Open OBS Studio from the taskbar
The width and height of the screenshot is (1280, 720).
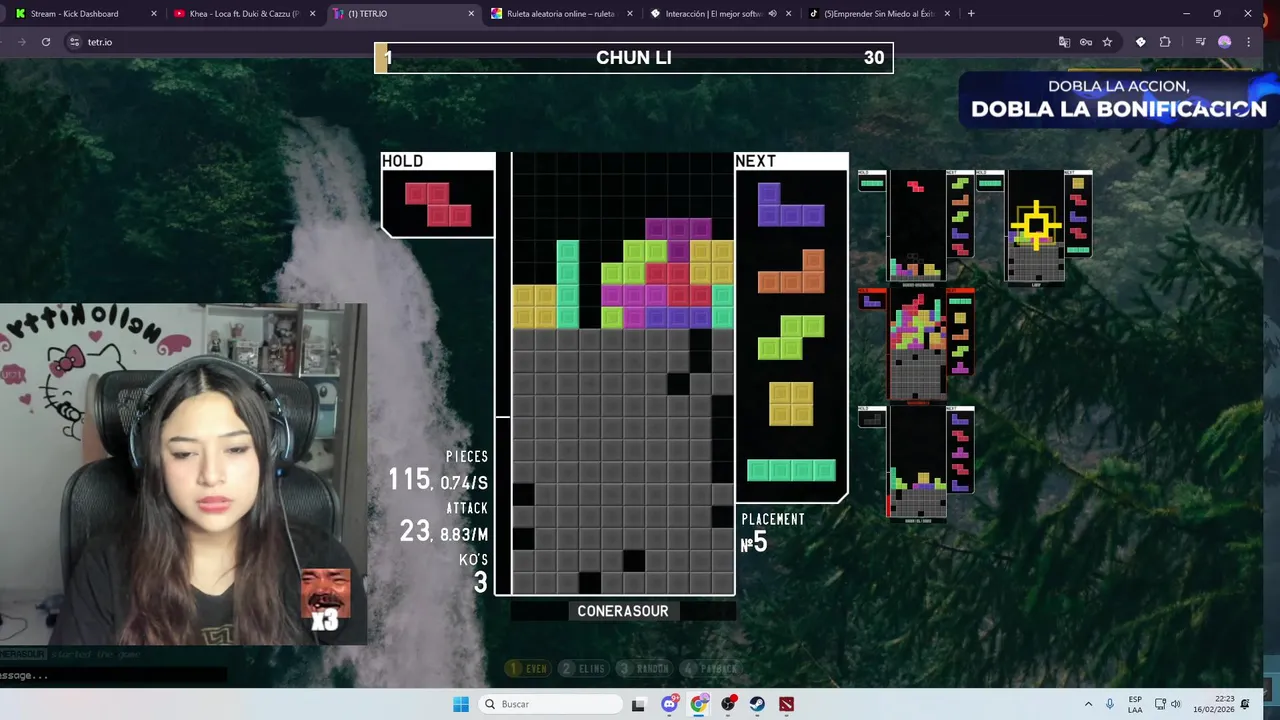coord(728,704)
